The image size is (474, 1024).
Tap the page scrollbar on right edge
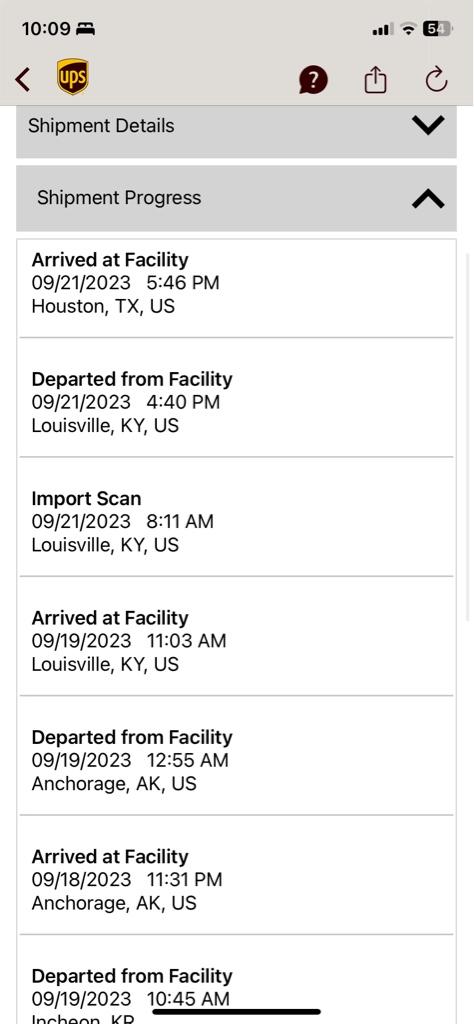(467, 436)
